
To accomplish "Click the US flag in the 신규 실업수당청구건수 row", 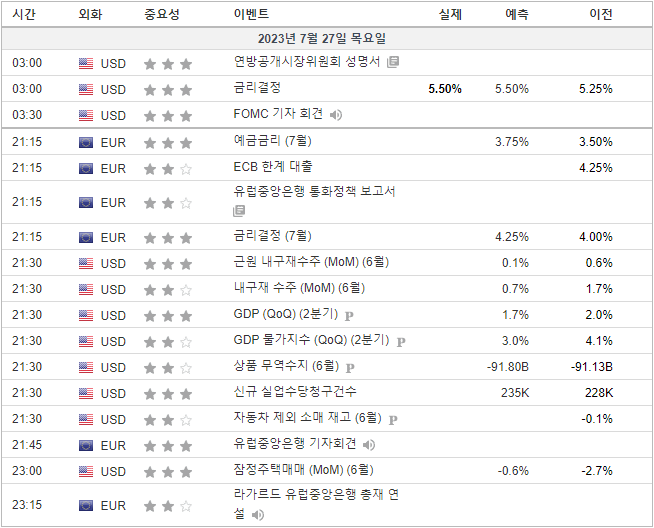I will (x=86, y=393).
